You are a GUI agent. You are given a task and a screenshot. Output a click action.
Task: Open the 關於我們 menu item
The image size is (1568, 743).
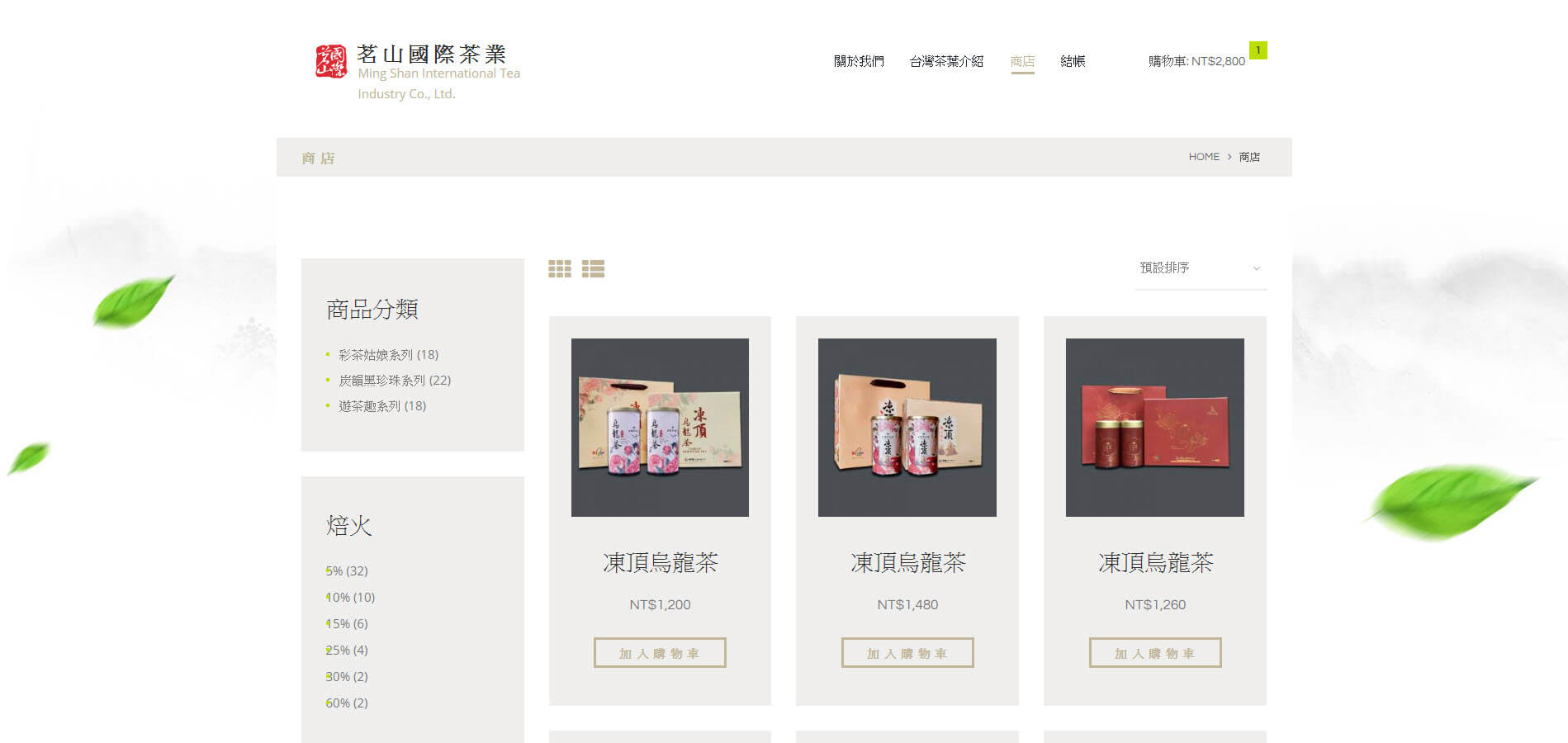859,61
